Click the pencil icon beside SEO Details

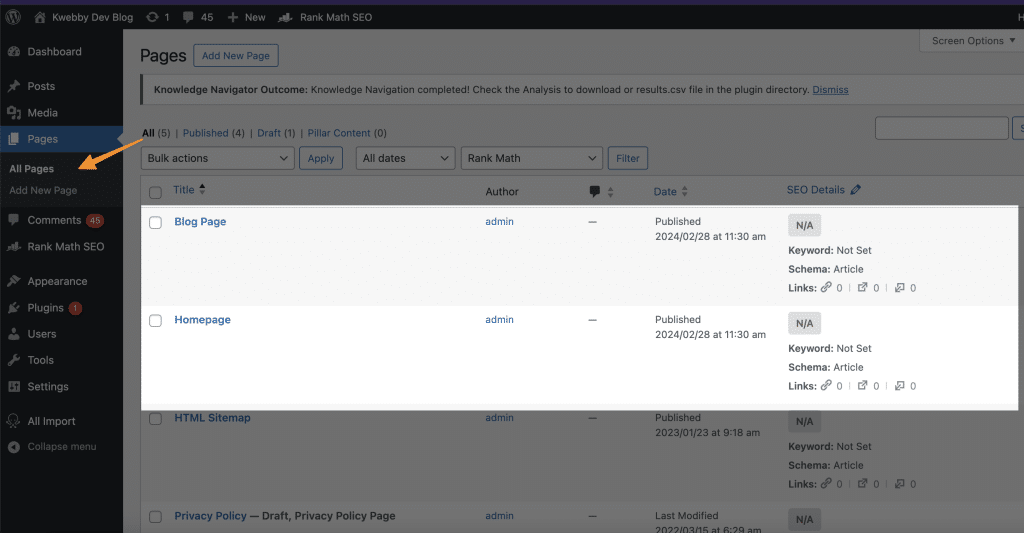(856, 190)
